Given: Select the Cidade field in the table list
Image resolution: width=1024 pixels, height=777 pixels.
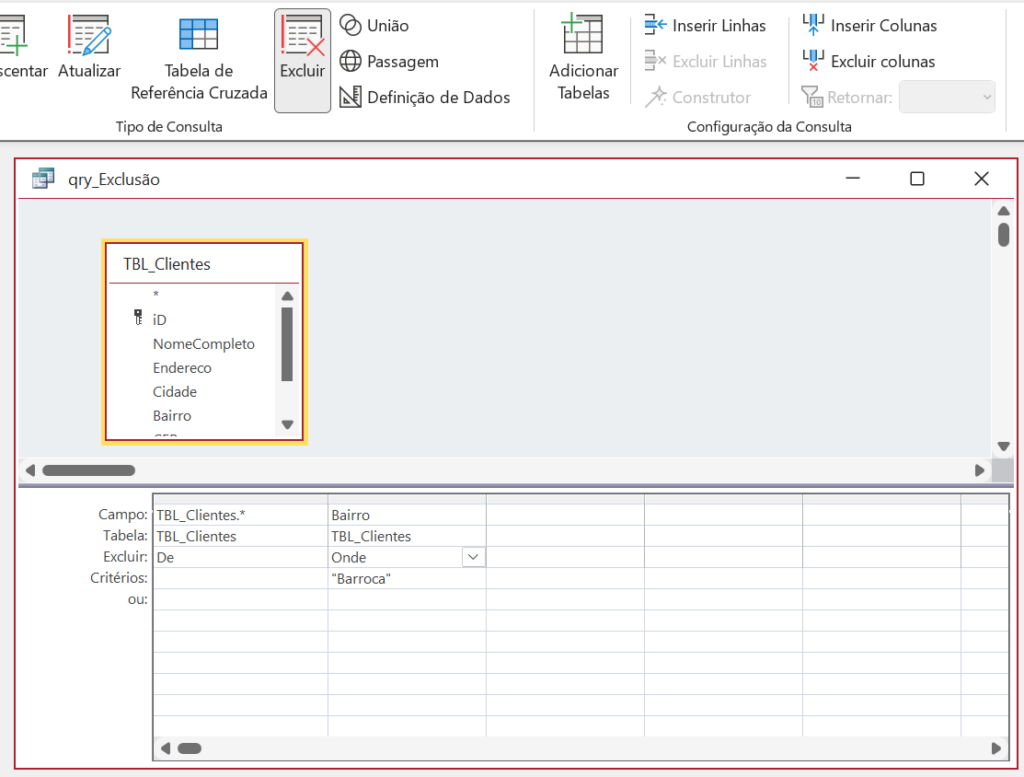Looking at the screenshot, I should click(175, 392).
